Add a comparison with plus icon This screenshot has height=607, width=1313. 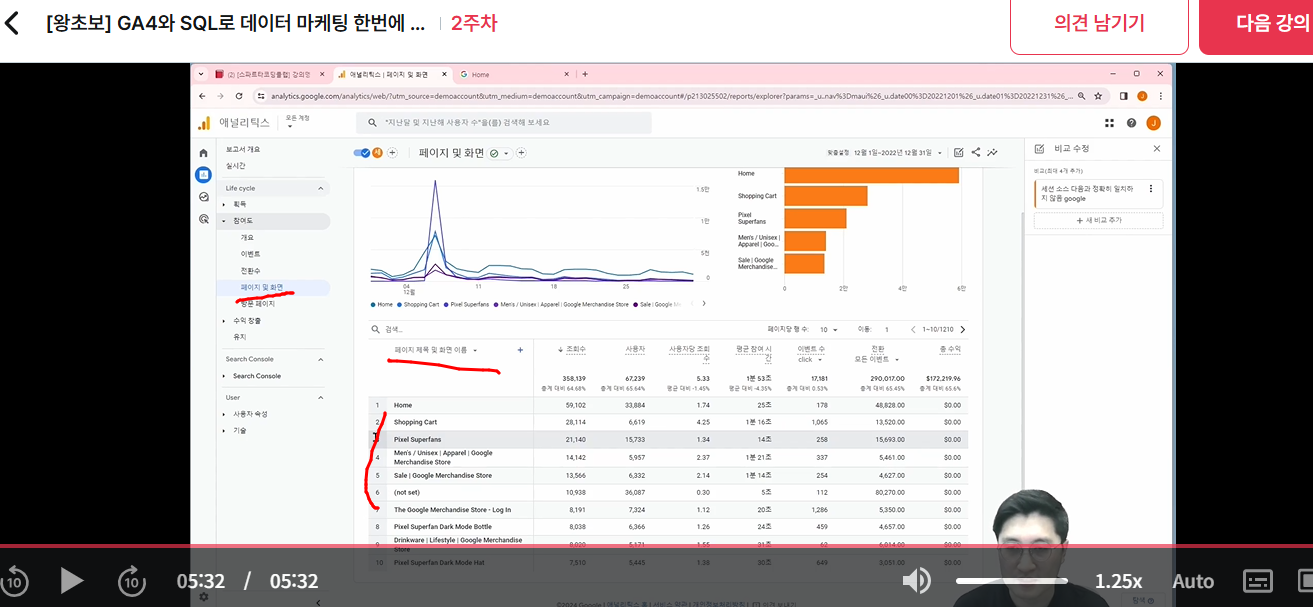pyautogui.click(x=392, y=153)
